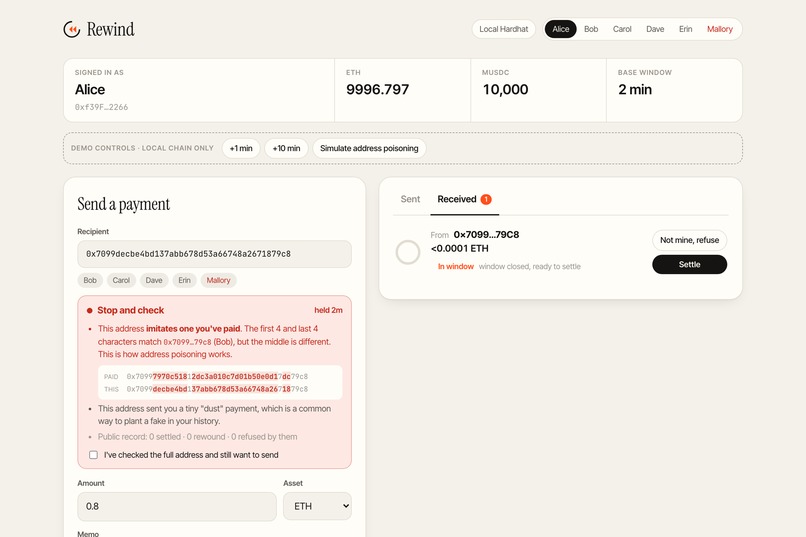Screen dimensions: 806x537
Task: Pick Mallory recipient chip below address field
Action: [218, 280]
